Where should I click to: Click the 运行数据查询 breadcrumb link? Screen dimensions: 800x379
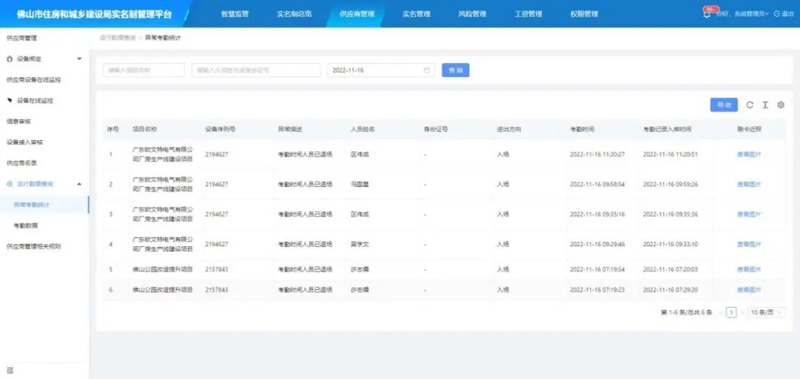click(x=117, y=38)
